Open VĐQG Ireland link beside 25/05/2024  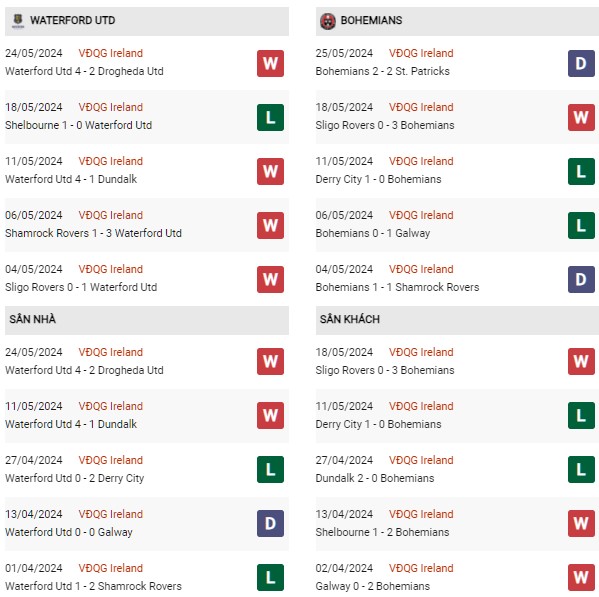click(x=421, y=53)
